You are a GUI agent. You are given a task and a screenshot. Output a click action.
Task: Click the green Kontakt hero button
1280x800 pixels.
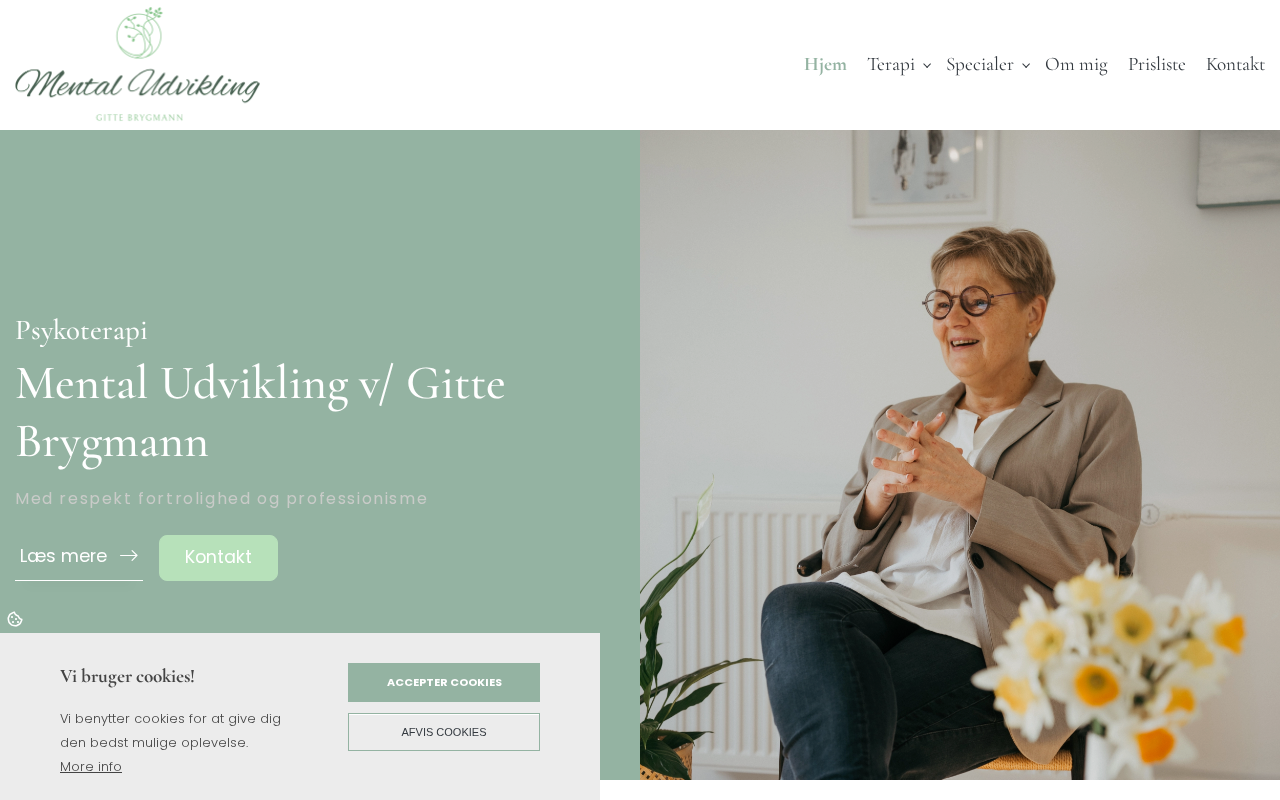tap(218, 558)
